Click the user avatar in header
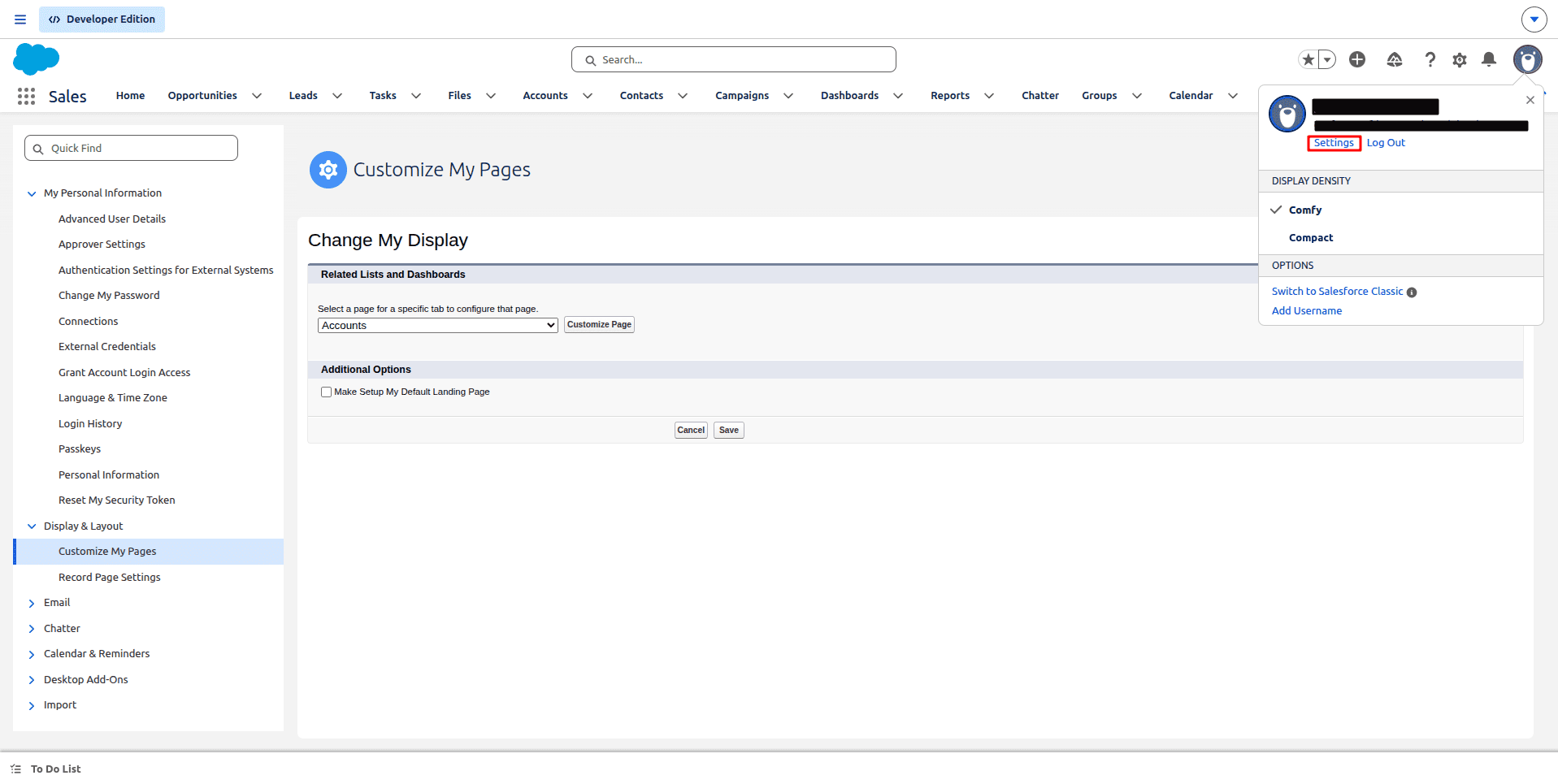The image size is (1558, 784). (1528, 59)
